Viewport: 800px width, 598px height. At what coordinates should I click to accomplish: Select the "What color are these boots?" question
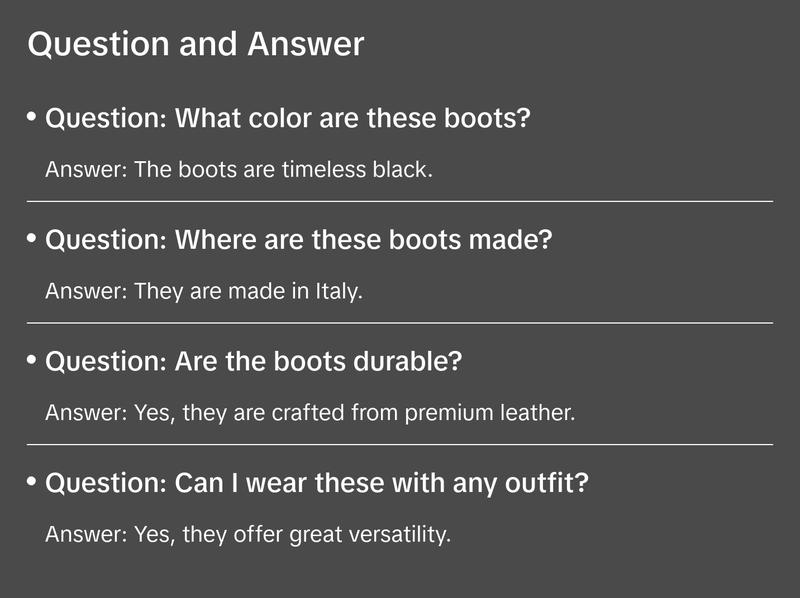point(288,119)
